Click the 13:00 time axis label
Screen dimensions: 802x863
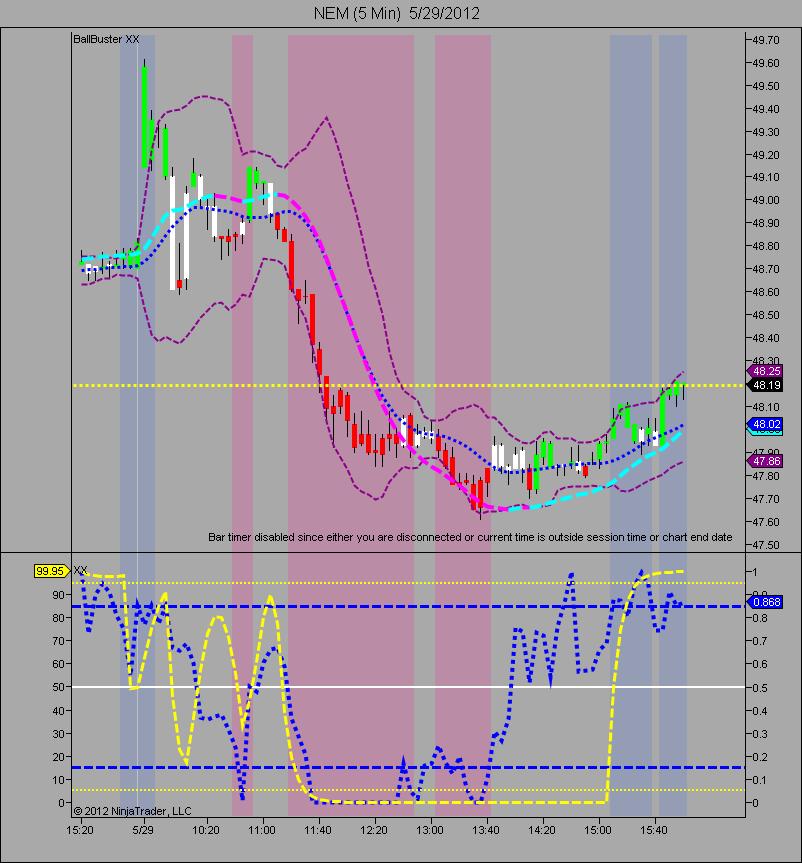pos(430,829)
